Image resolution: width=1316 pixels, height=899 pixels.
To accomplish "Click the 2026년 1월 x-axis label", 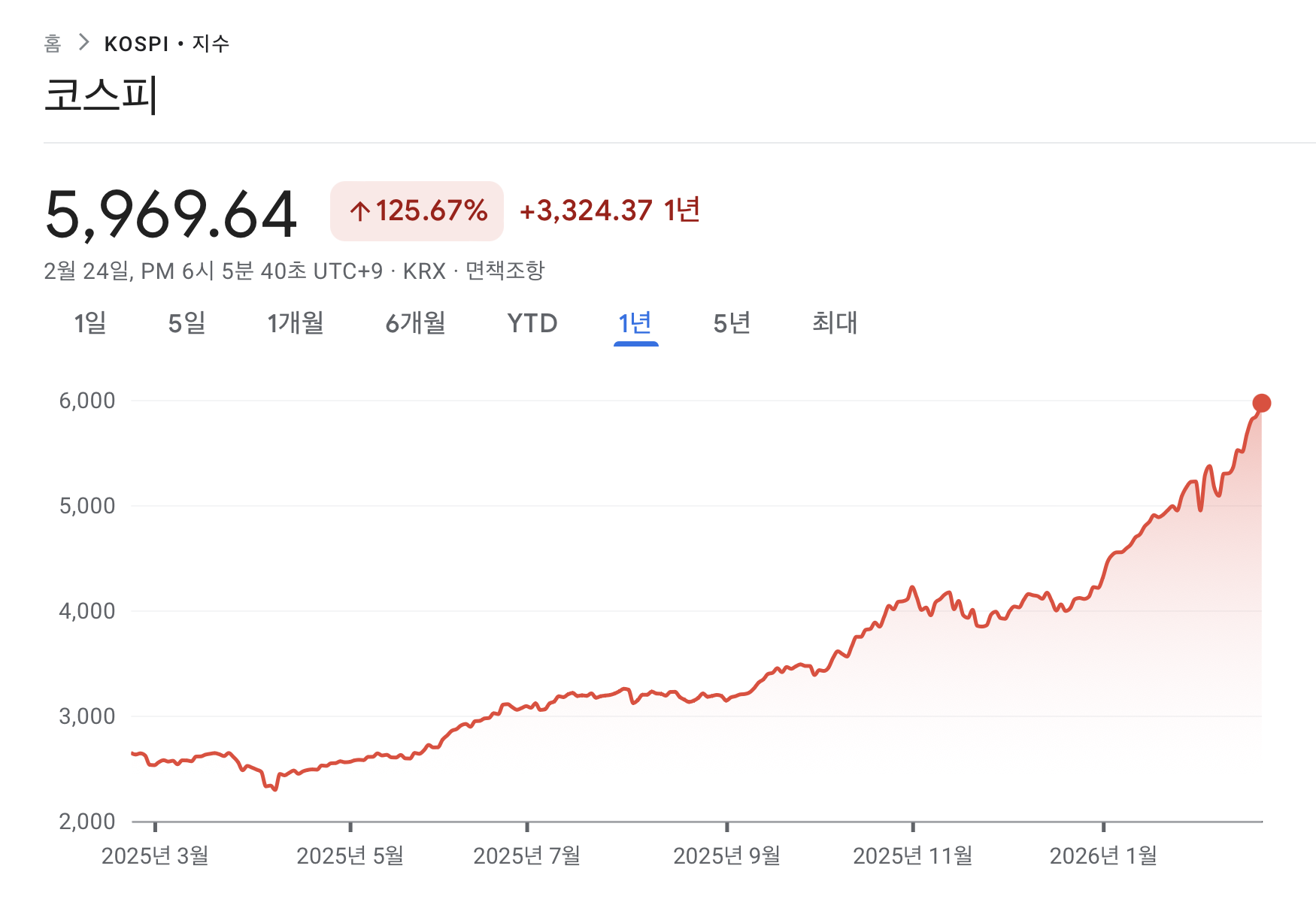I will tap(1102, 855).
